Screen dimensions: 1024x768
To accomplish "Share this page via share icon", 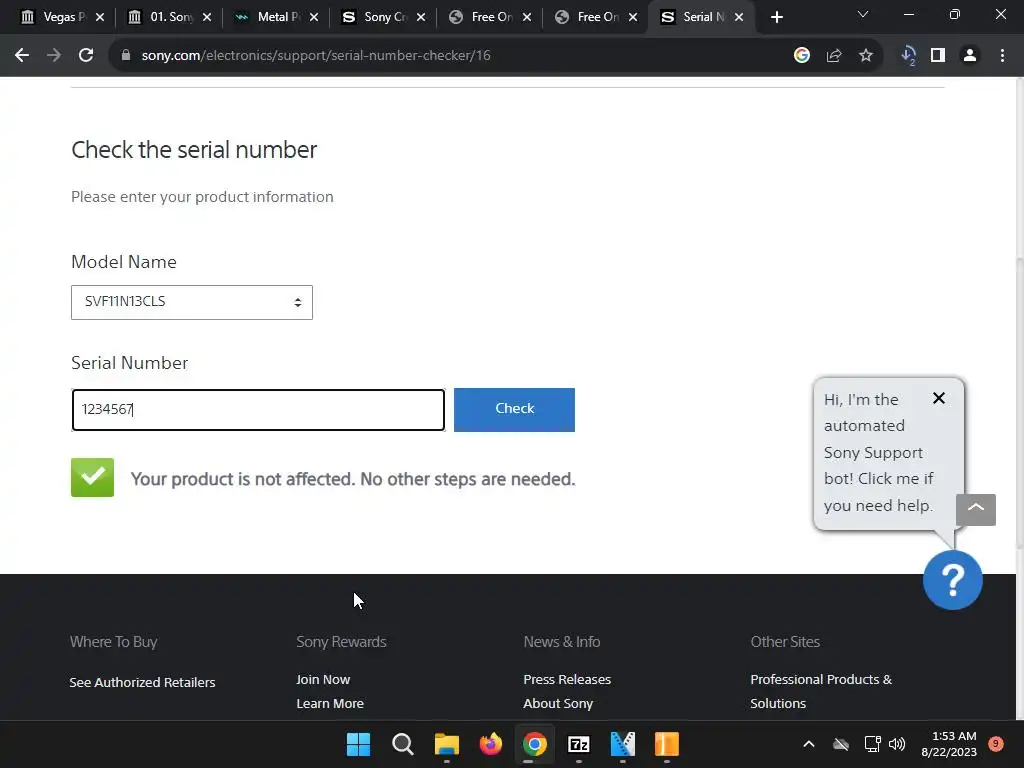I will (x=834, y=56).
